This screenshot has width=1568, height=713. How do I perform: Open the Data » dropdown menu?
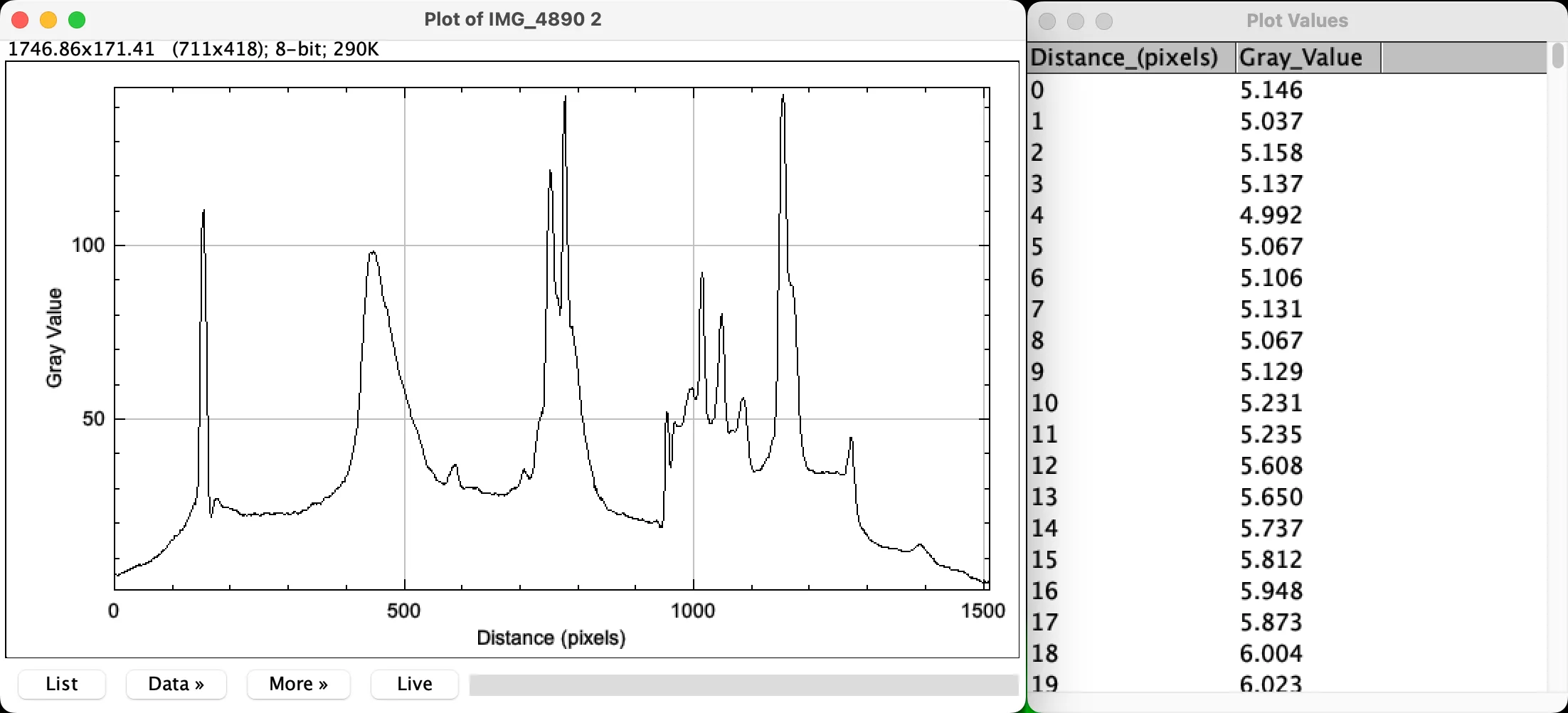pyautogui.click(x=176, y=684)
